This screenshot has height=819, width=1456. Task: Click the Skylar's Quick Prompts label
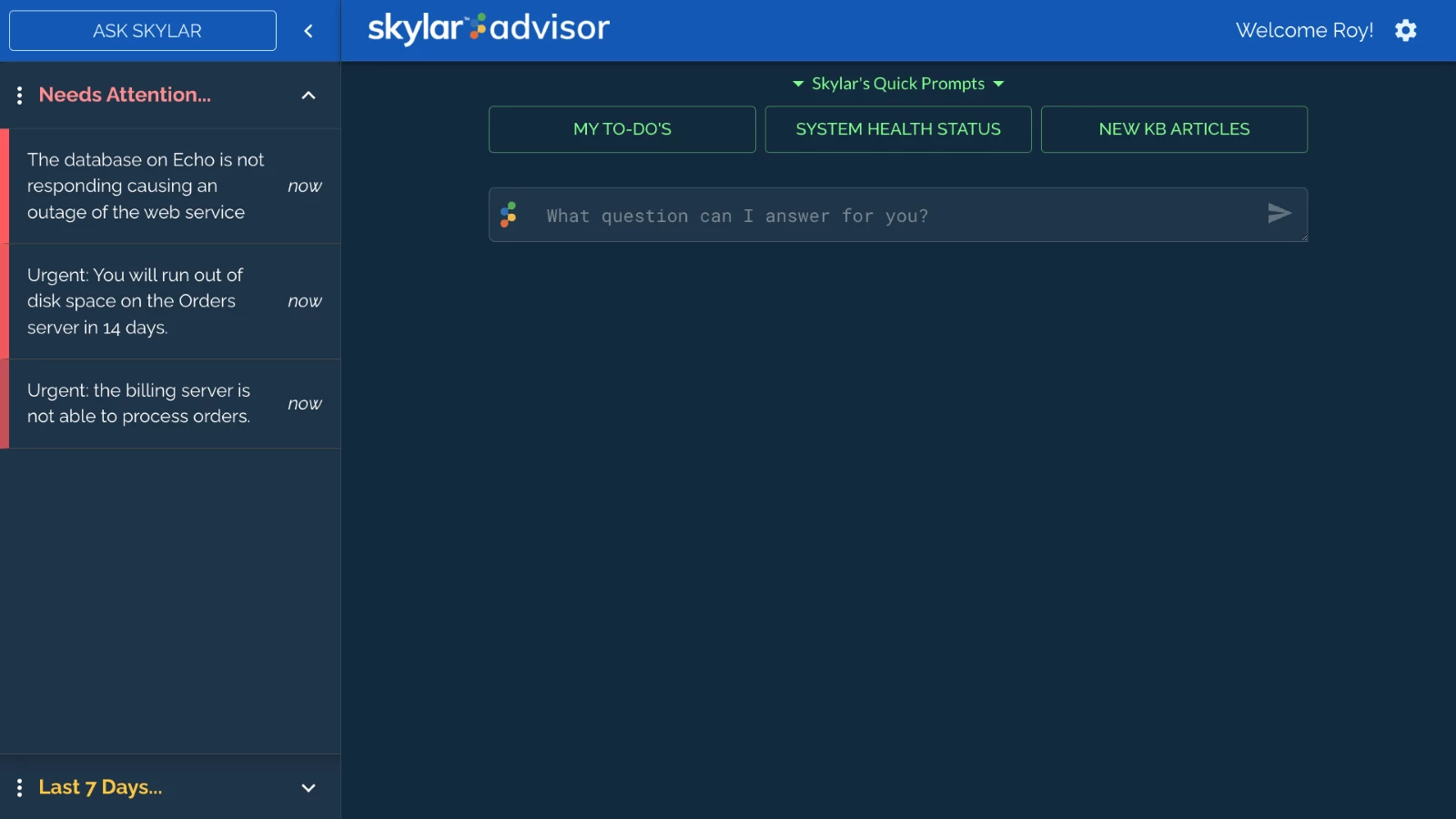click(x=898, y=84)
